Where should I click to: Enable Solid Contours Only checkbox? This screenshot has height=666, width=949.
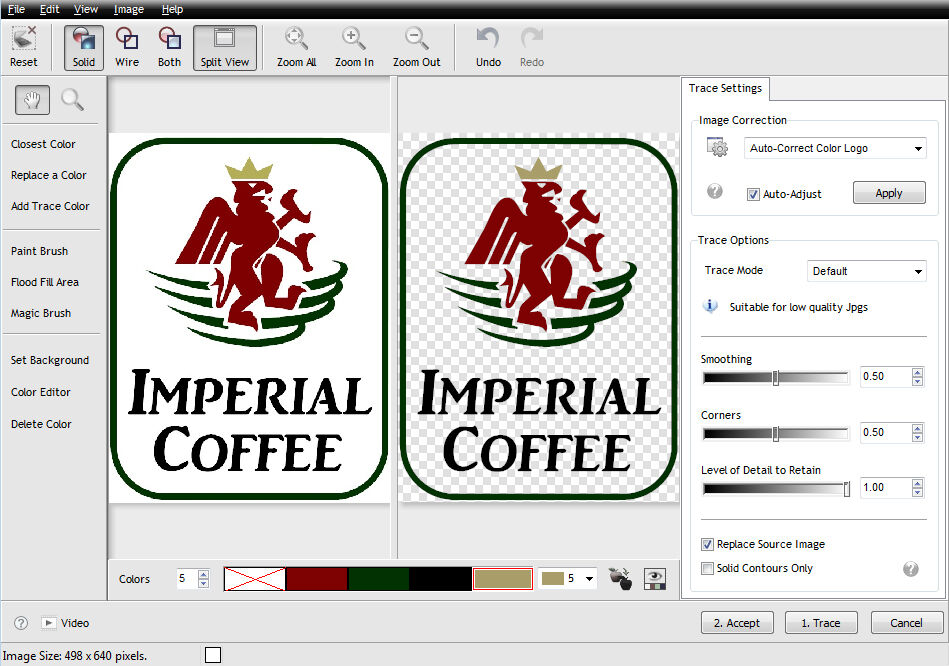[707, 569]
